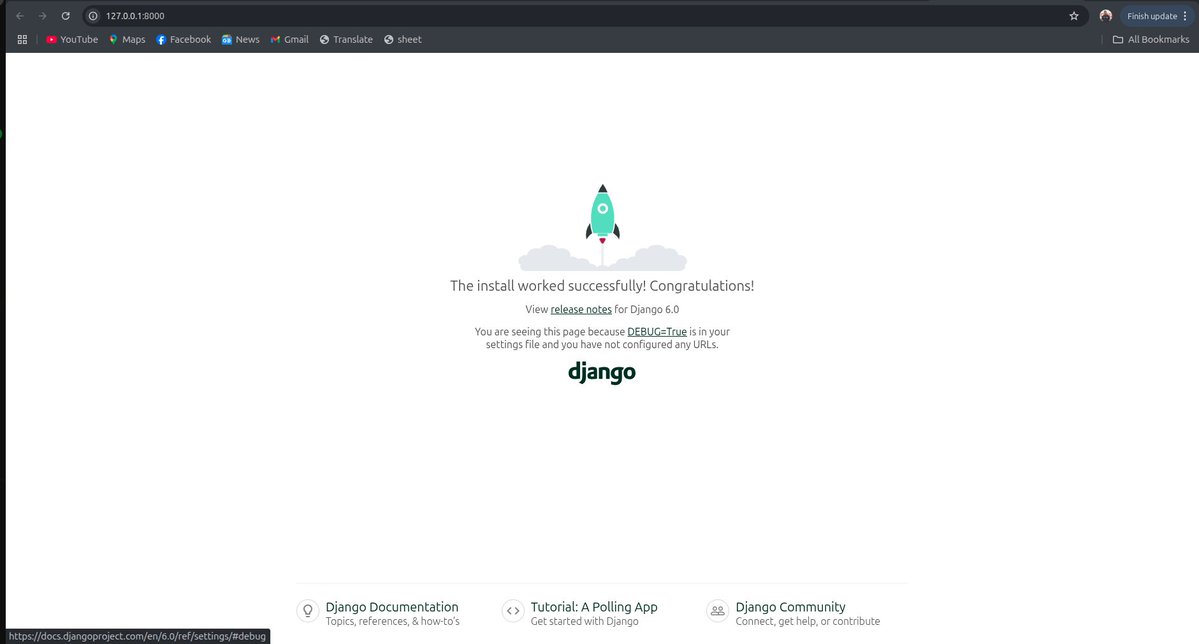This screenshot has height=644, width=1199.
Task: Go back to the previous page
Action: coord(20,16)
